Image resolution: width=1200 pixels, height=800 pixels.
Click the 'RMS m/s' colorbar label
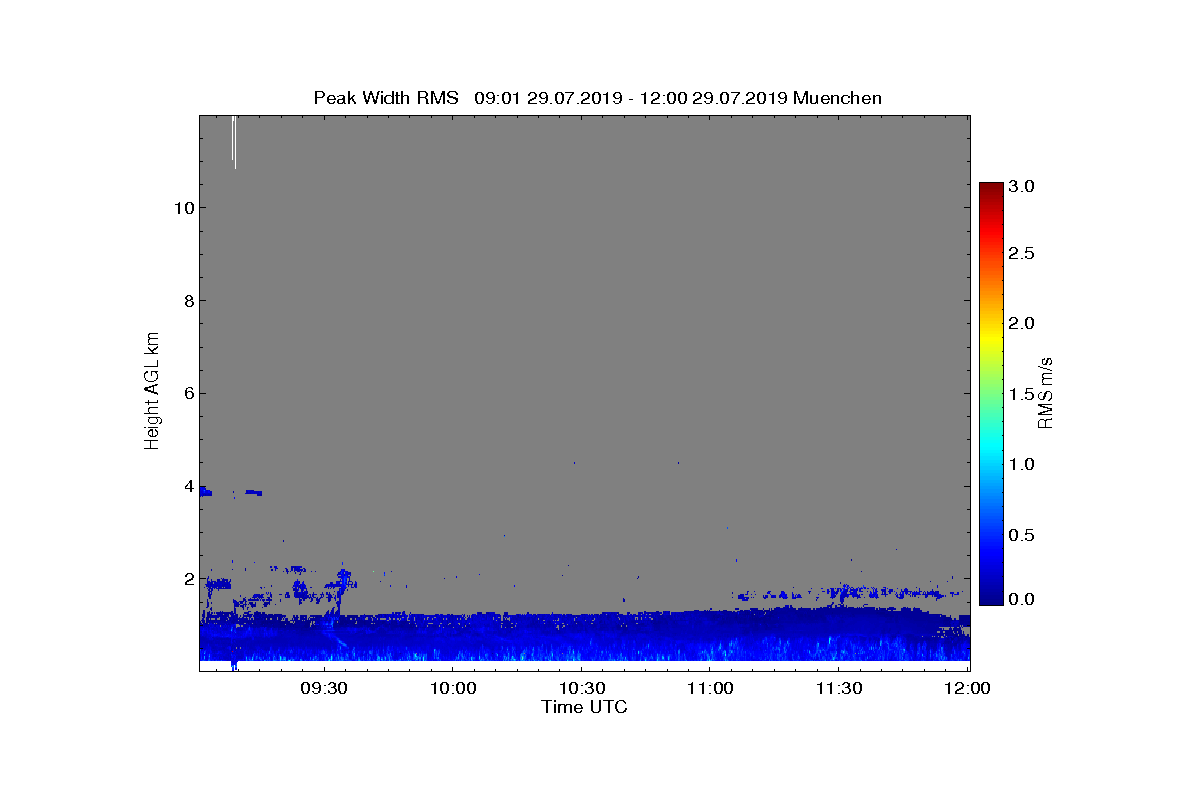point(1046,391)
